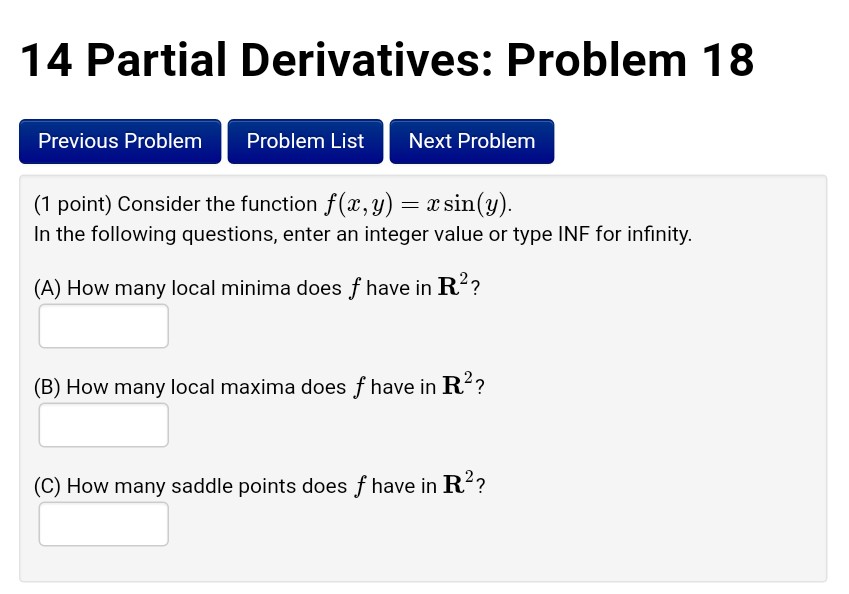The image size is (849, 594).
Task: Click the Previous Problem button
Action: [x=119, y=141]
